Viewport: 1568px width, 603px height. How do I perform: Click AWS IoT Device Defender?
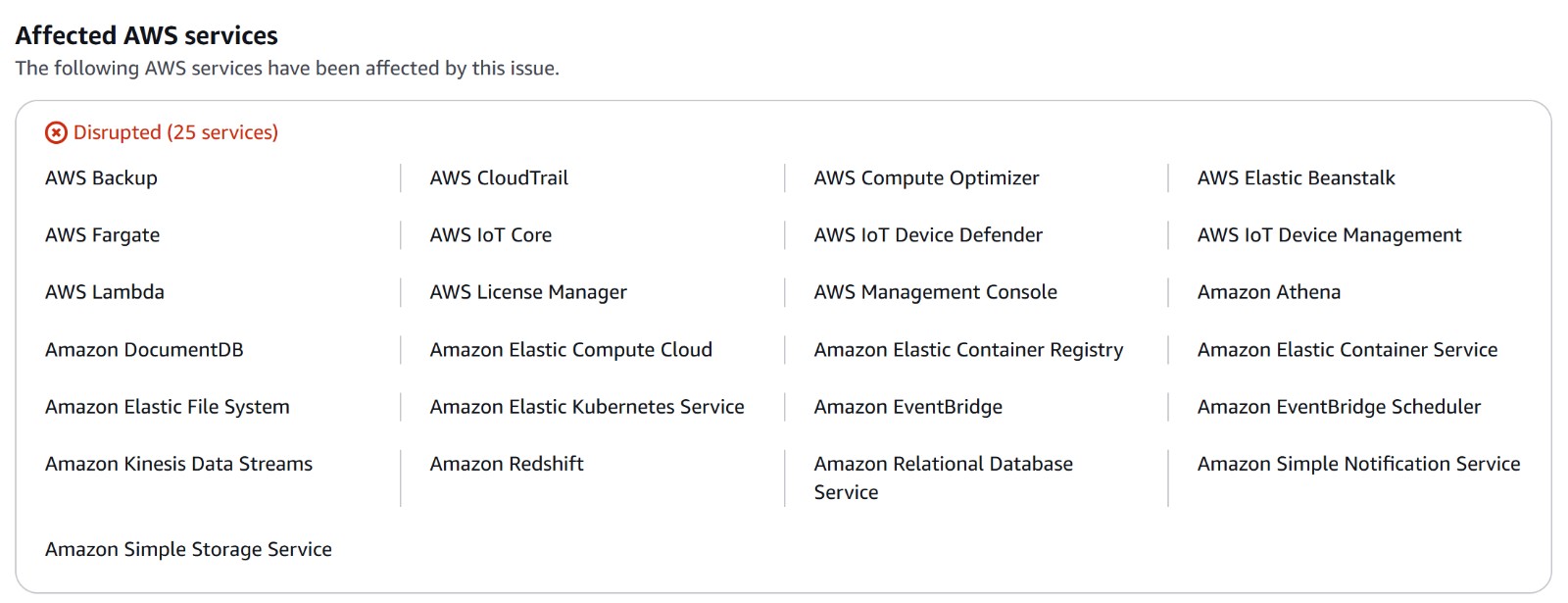tap(928, 235)
